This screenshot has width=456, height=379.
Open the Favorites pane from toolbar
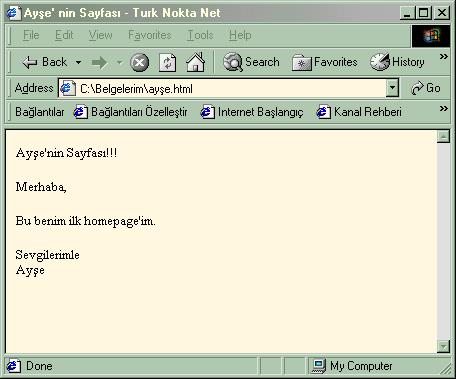(x=324, y=62)
